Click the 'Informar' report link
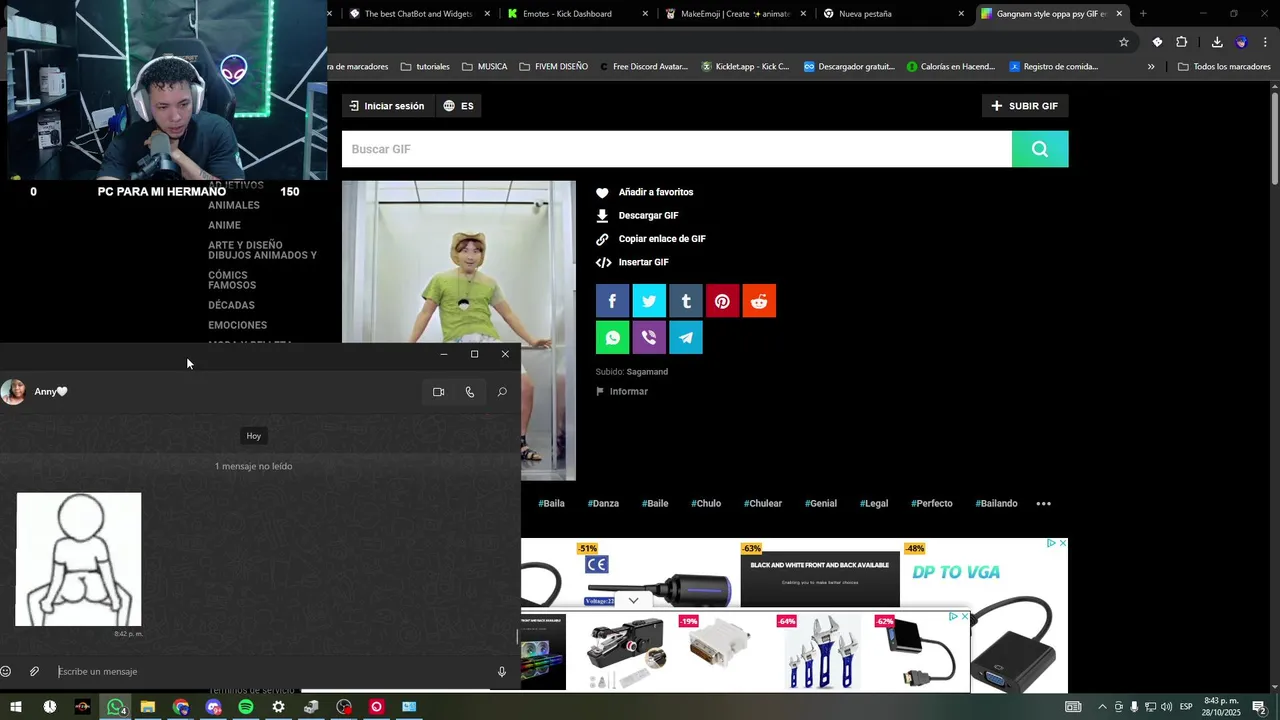 [622, 391]
